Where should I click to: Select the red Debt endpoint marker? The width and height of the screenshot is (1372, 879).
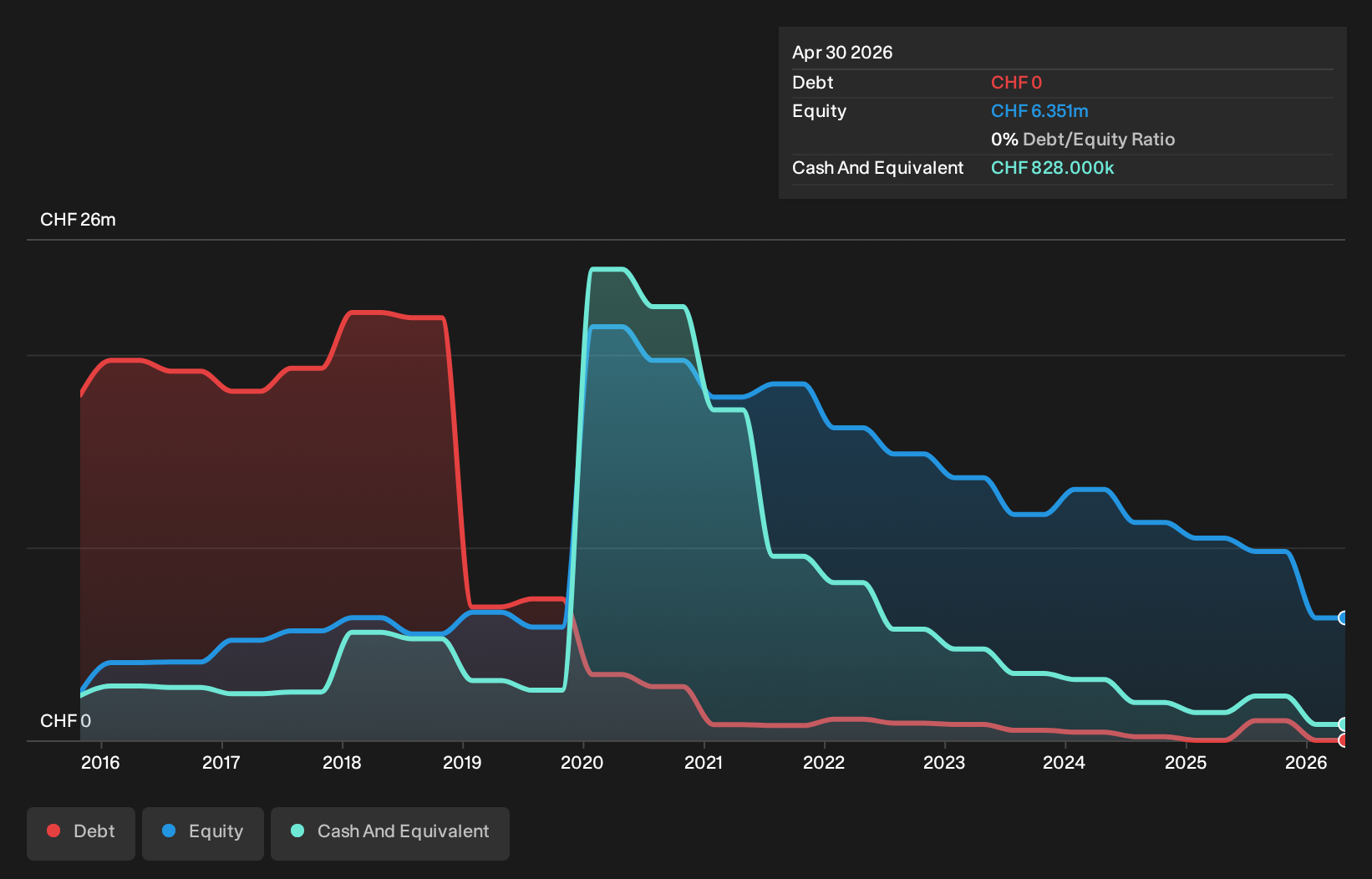(1343, 740)
